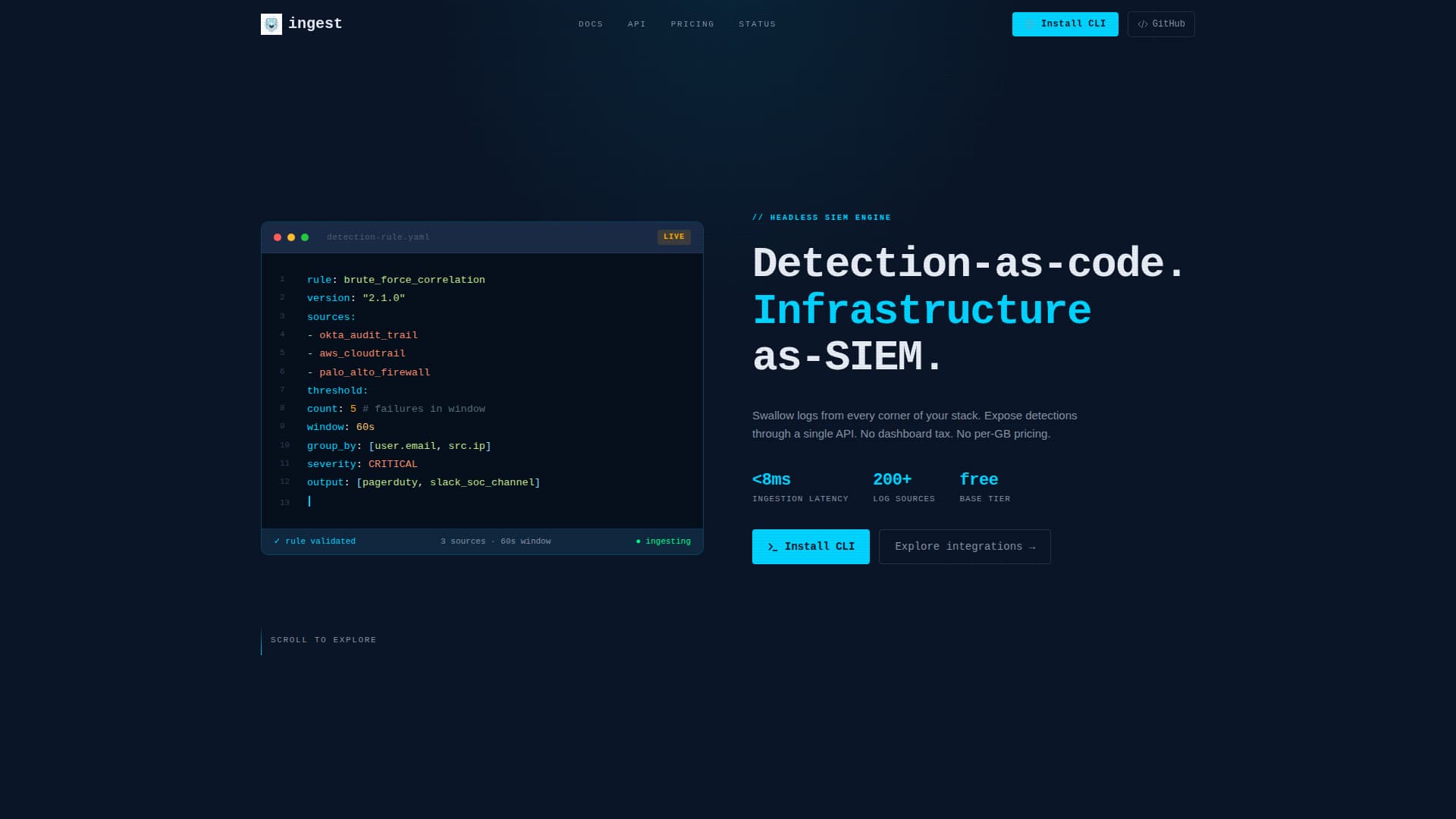Click the version "2.1.0" line
Image resolution: width=1456 pixels, height=819 pixels.
pos(356,298)
